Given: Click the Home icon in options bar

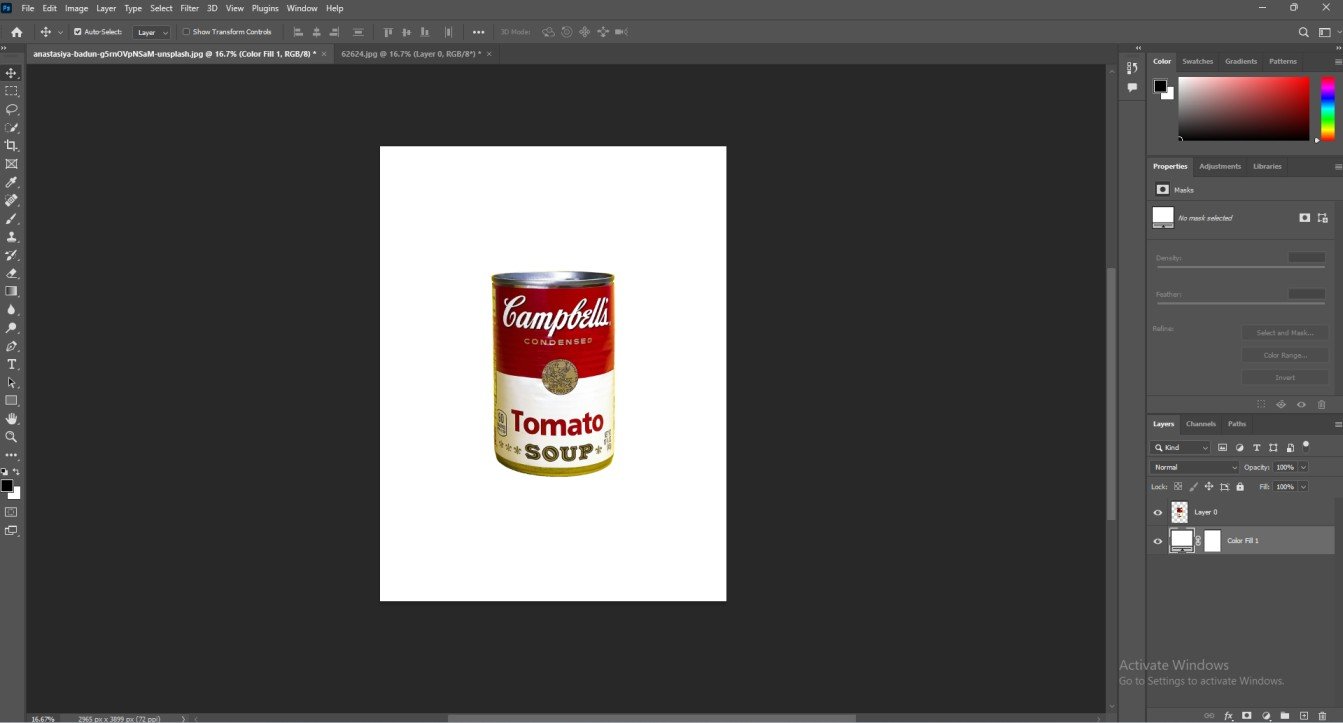Looking at the screenshot, I should [16, 32].
